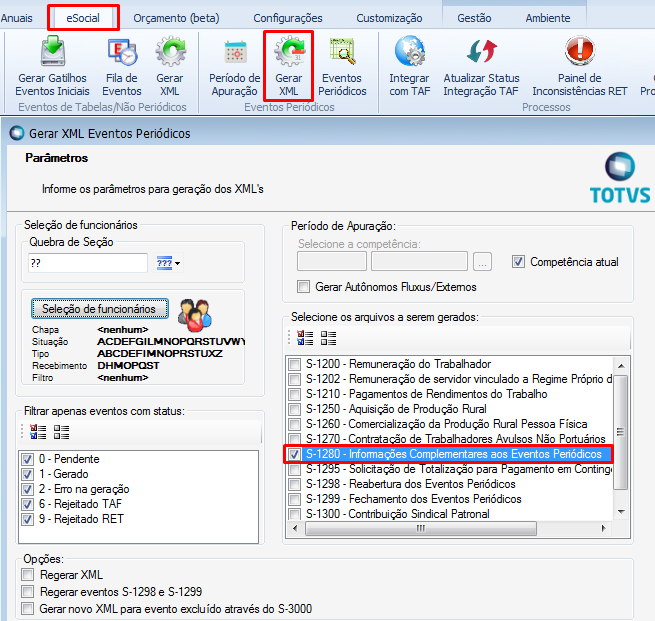The image size is (655, 621).
Task: Click Atualizar Status Integração TAF
Action: pos(481,66)
